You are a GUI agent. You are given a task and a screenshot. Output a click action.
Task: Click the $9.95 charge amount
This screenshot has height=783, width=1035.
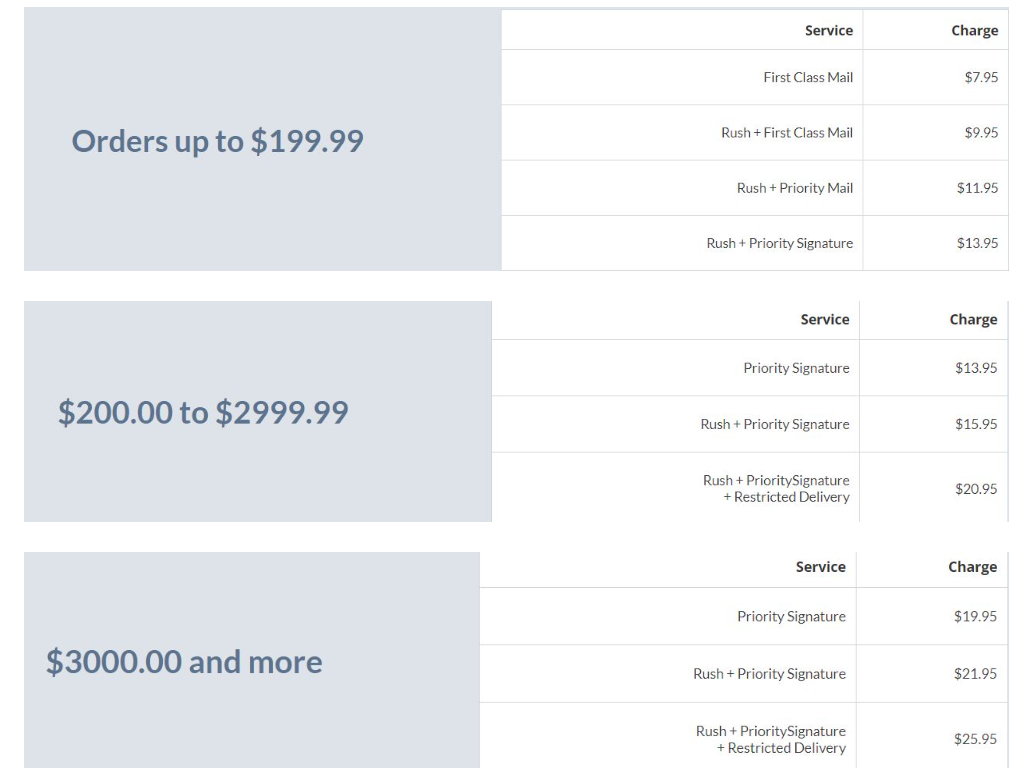click(981, 133)
